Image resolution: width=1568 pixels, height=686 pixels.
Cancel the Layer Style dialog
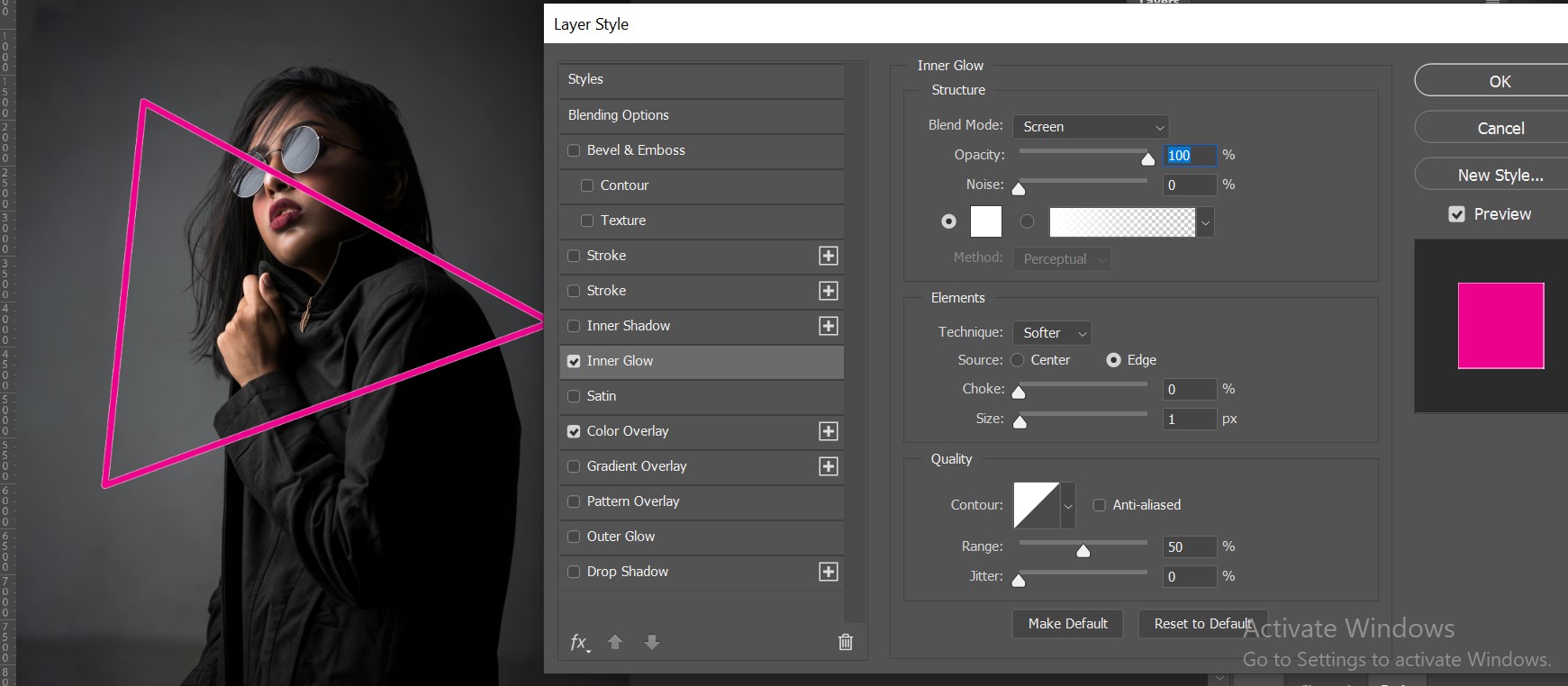tap(1491, 128)
